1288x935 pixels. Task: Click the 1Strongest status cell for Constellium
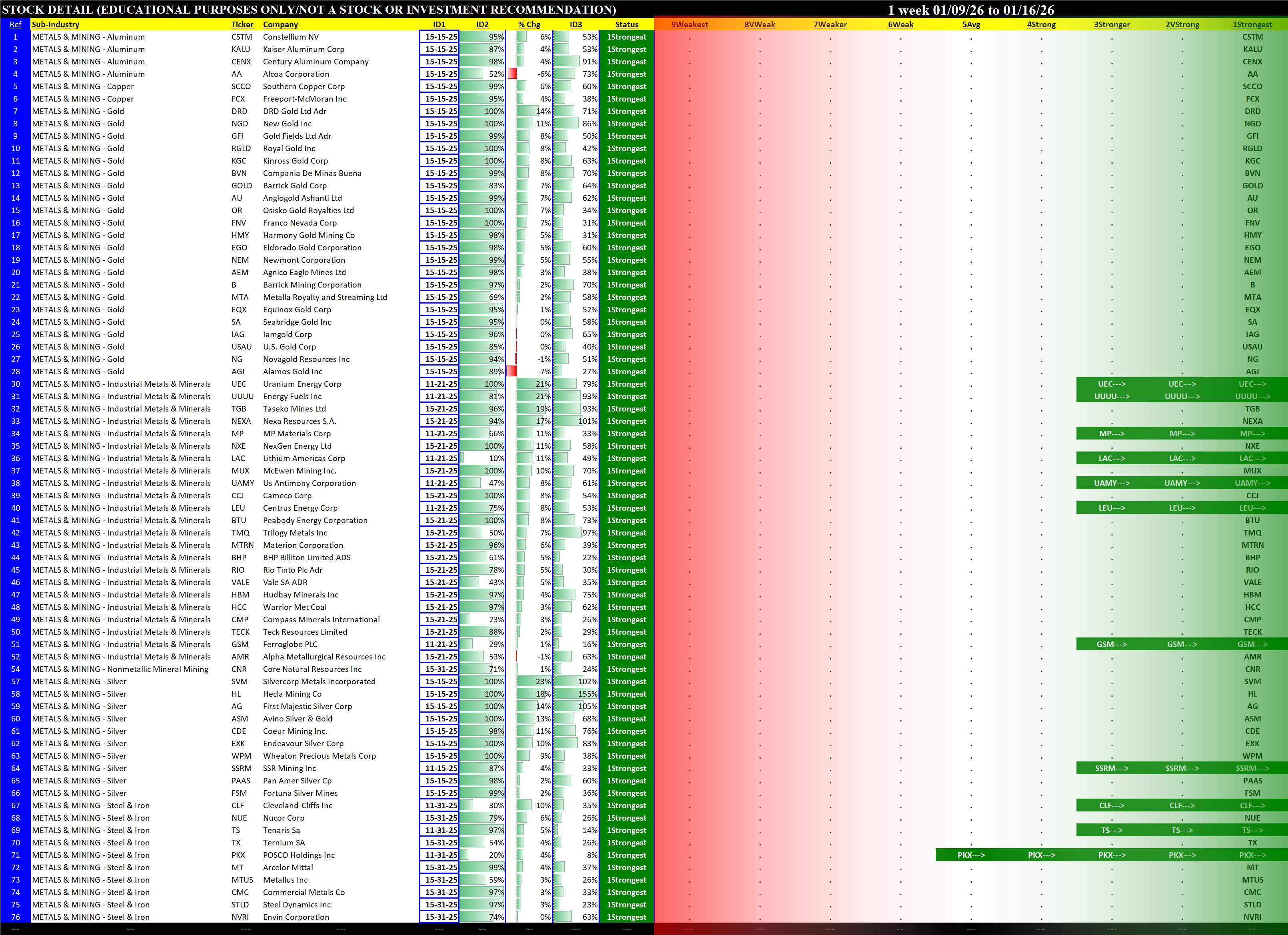[x=626, y=37]
